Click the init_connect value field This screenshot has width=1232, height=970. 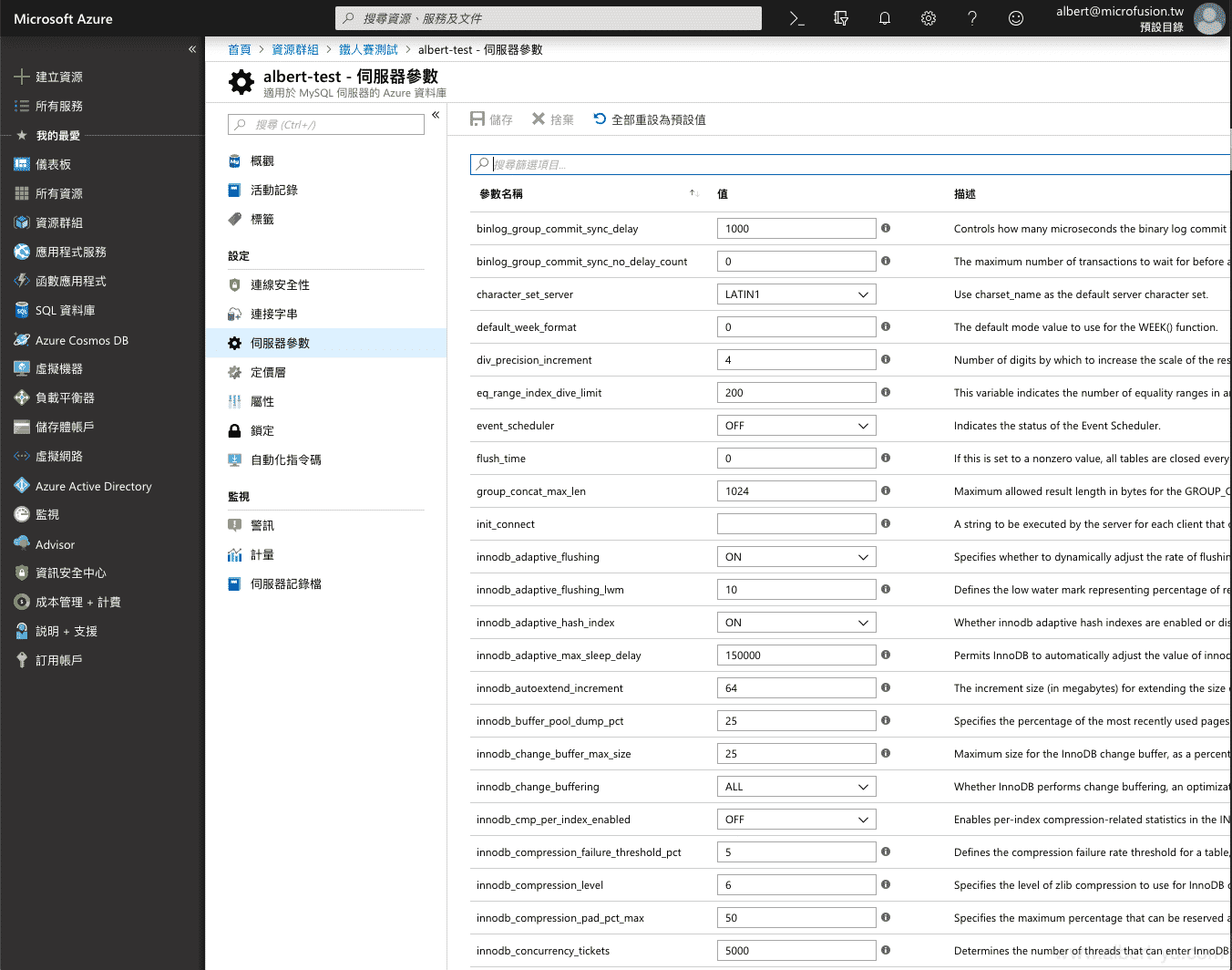pyautogui.click(x=796, y=524)
